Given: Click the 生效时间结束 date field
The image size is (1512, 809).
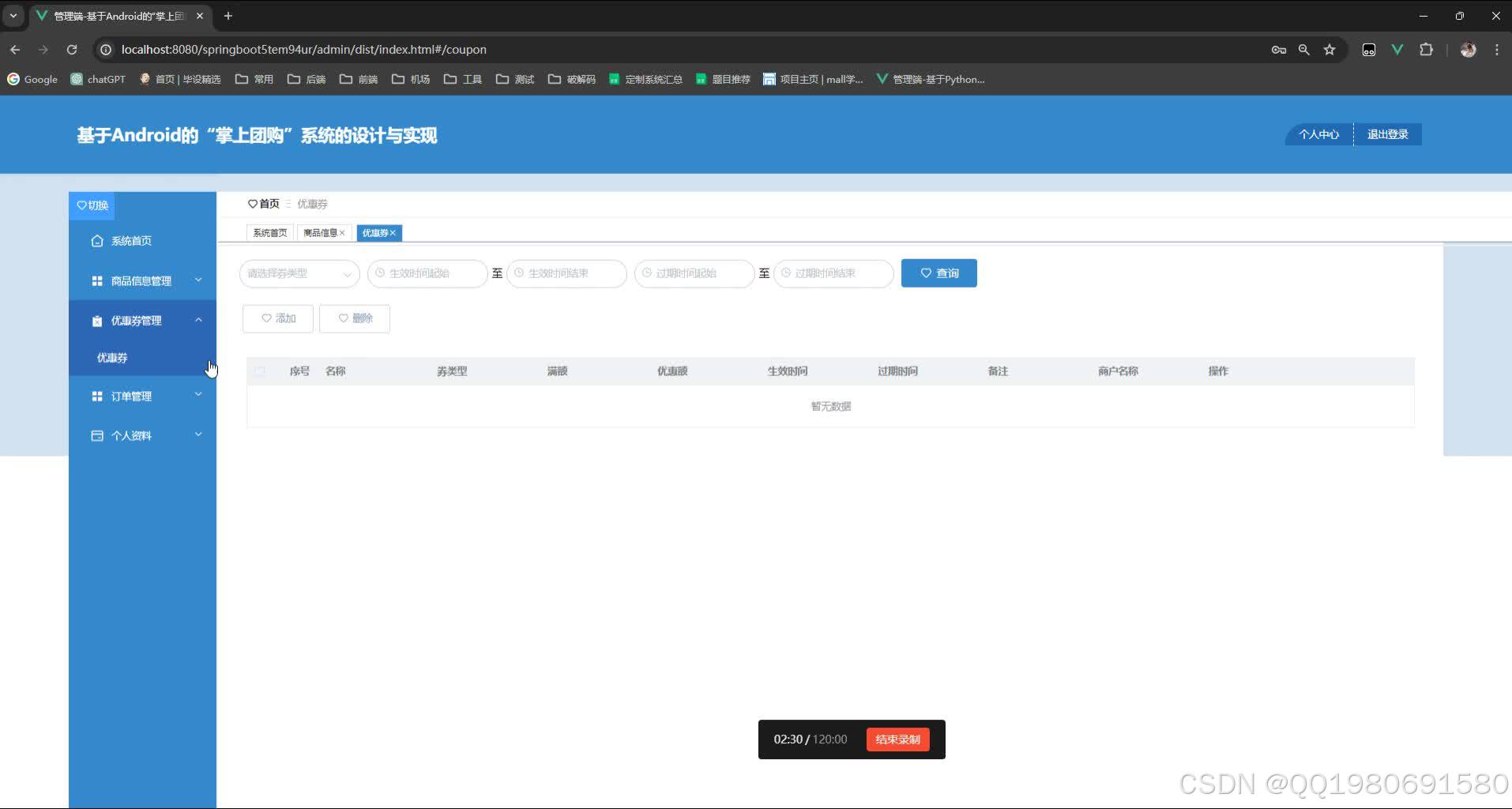Looking at the screenshot, I should [x=566, y=273].
